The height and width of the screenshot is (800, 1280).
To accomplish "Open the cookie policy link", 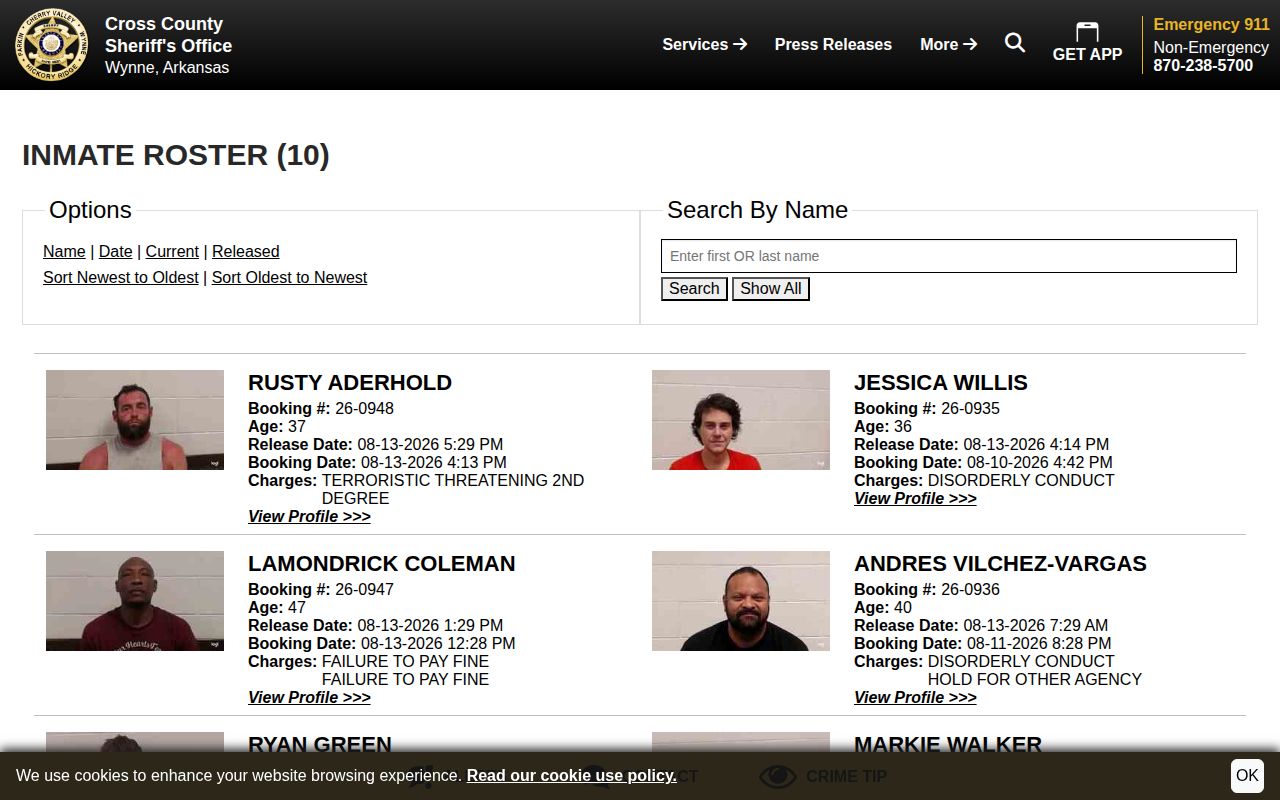I will point(572,776).
